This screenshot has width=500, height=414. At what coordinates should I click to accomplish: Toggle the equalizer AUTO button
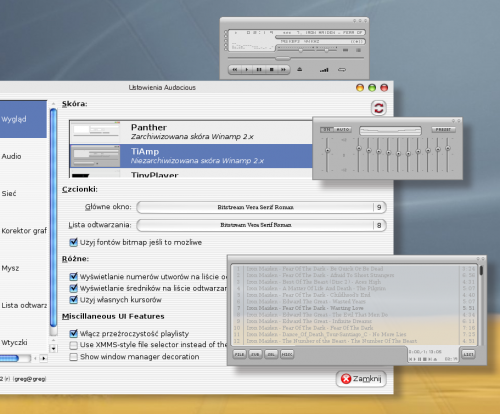pos(342,129)
